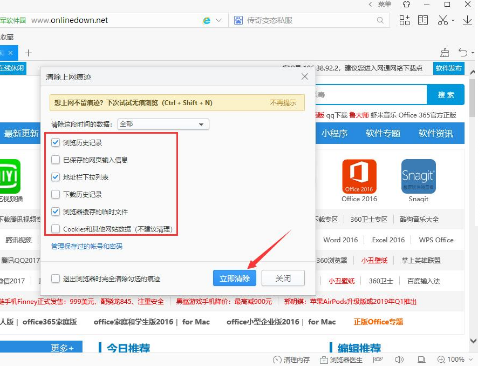Click the page vertical scrollbar thumb
The width and height of the screenshot is (480, 366).
pos(472,98)
